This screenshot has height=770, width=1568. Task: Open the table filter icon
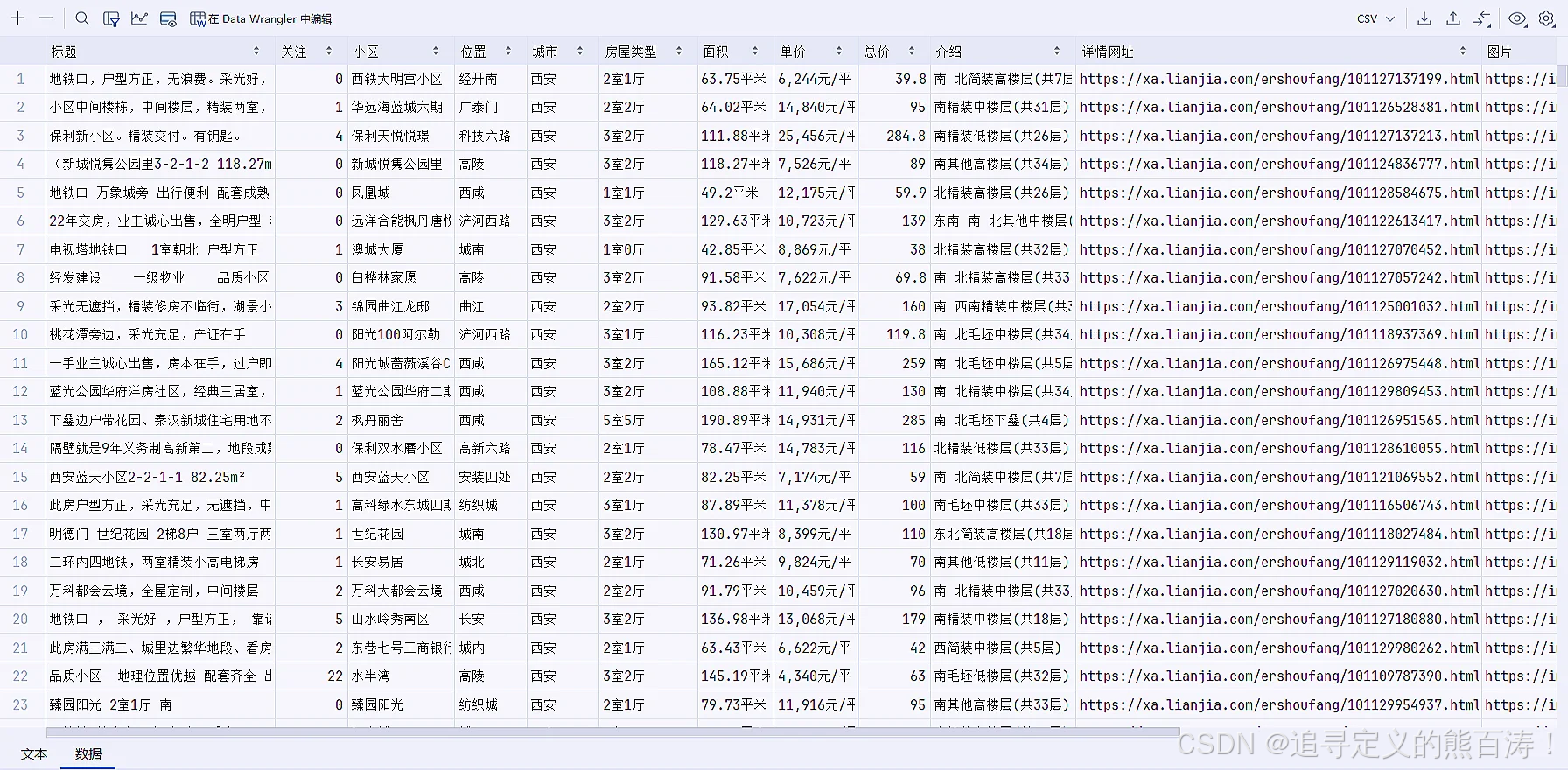111,18
